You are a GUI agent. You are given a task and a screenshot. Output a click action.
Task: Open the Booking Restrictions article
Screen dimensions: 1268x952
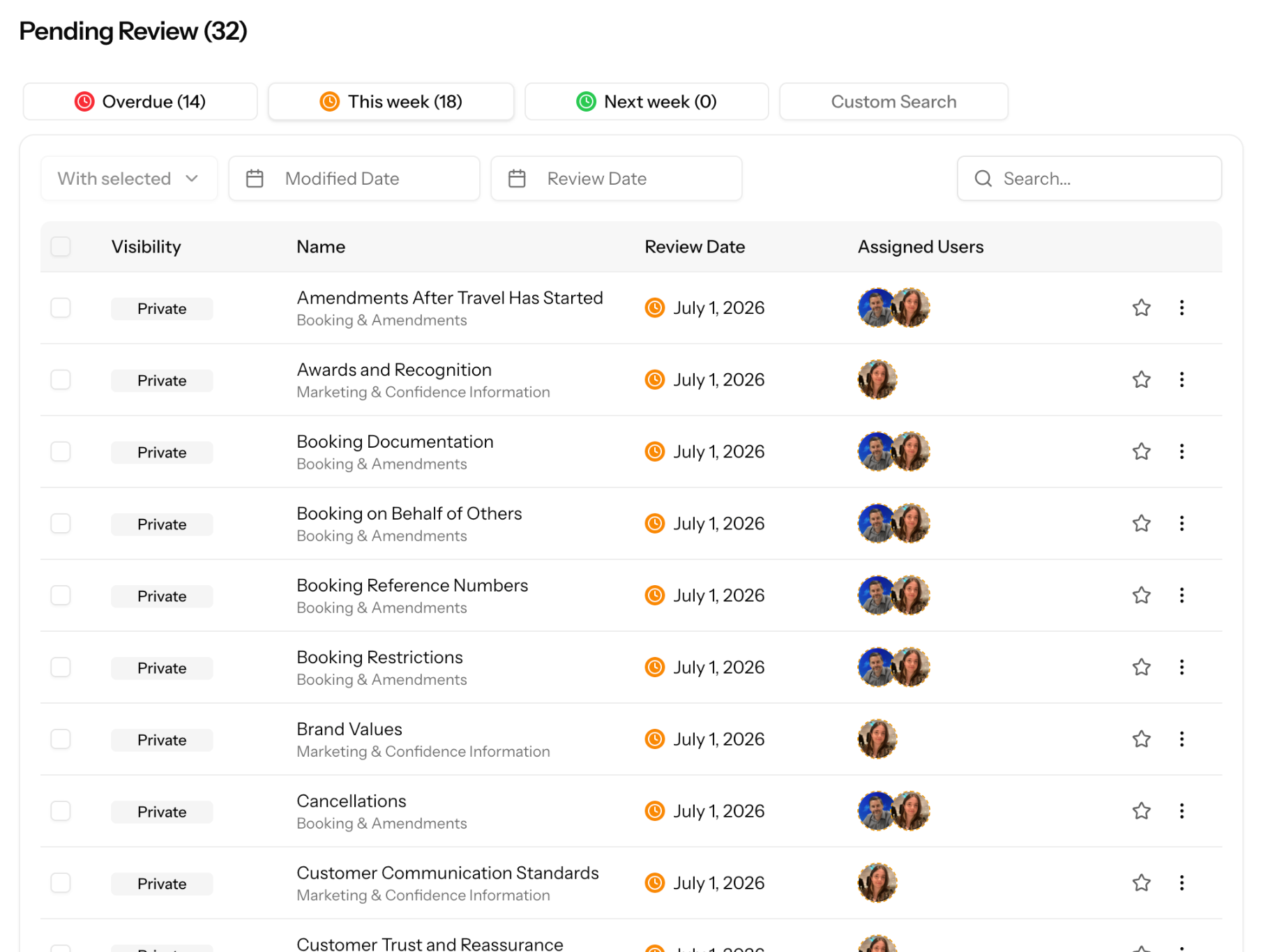(379, 657)
